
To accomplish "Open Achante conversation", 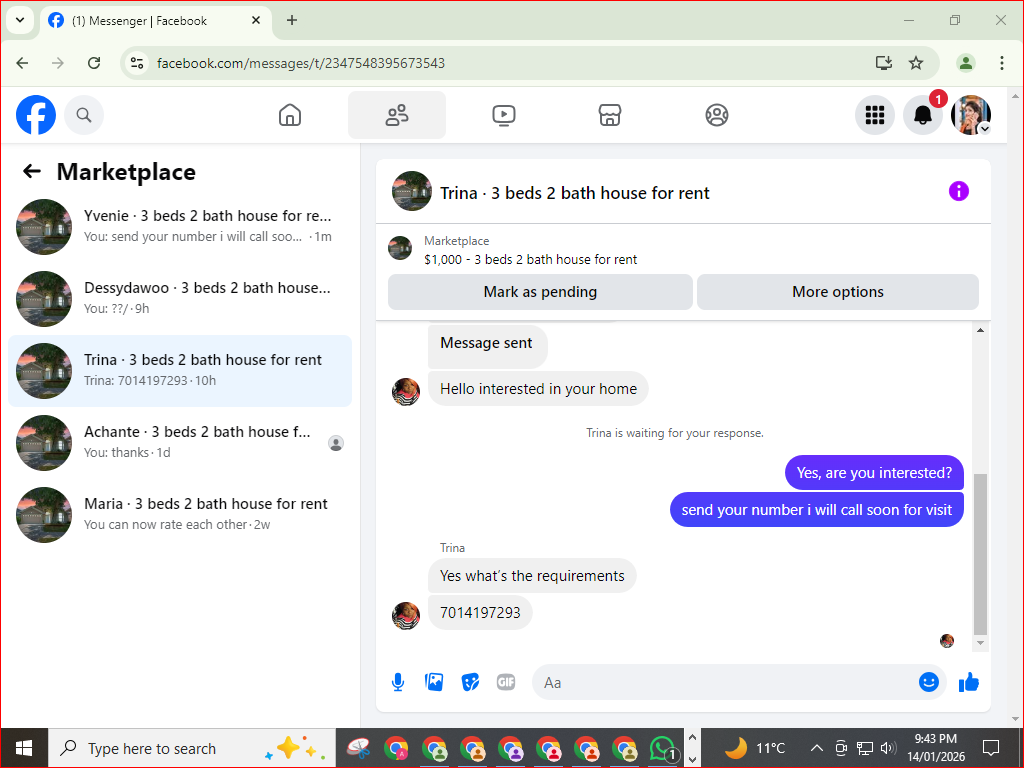I will pos(180,443).
